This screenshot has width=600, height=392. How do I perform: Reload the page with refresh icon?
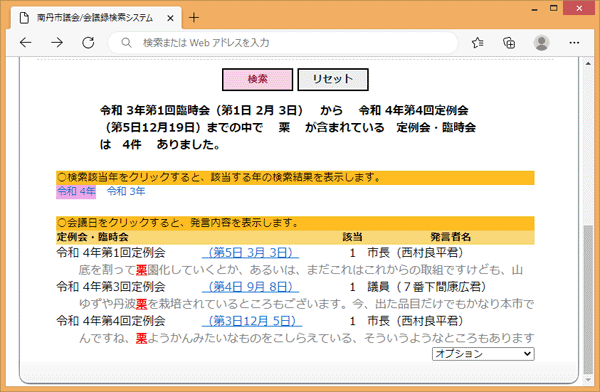click(88, 42)
